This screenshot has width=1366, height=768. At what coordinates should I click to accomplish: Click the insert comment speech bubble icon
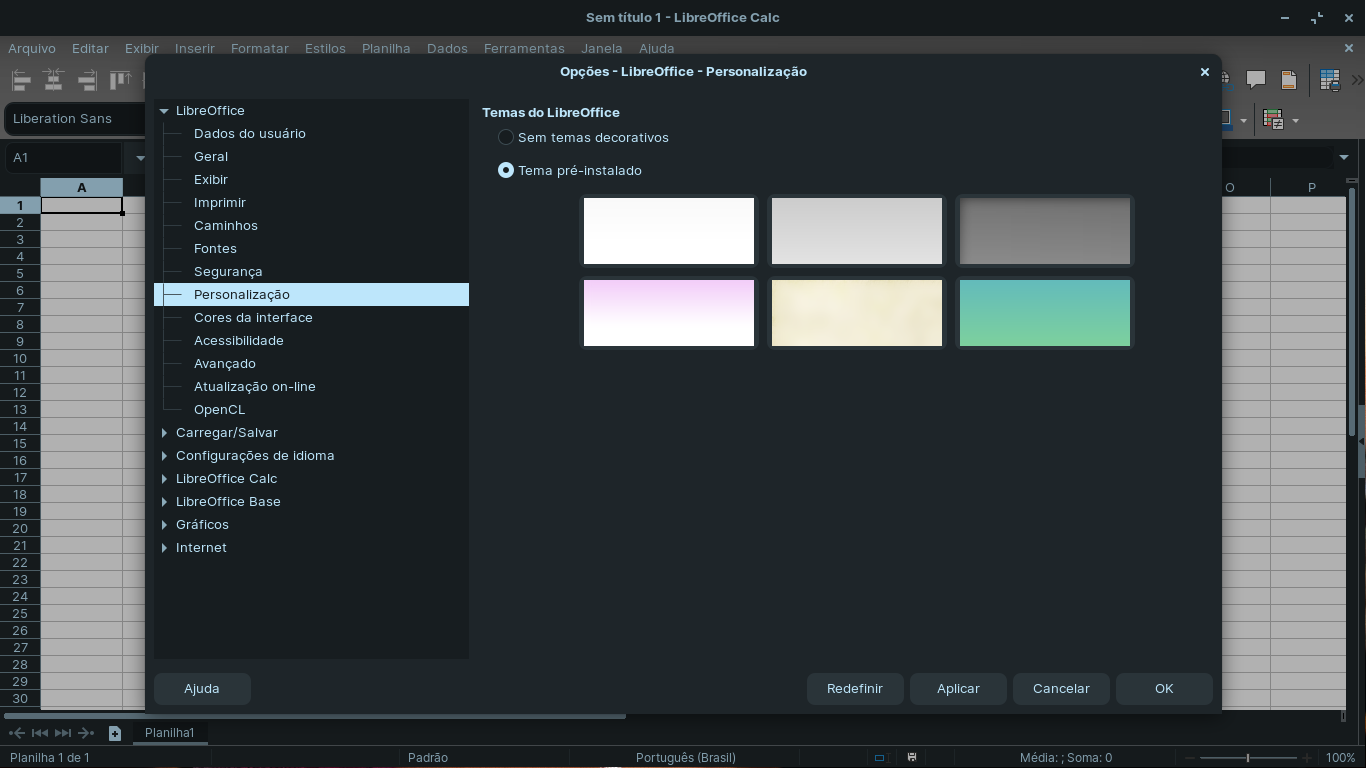1256,80
